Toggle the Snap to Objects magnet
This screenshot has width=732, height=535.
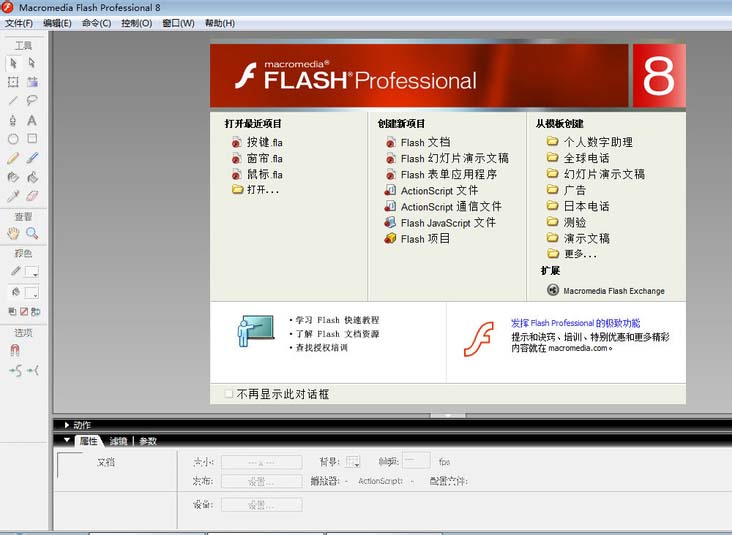pyautogui.click(x=14, y=350)
